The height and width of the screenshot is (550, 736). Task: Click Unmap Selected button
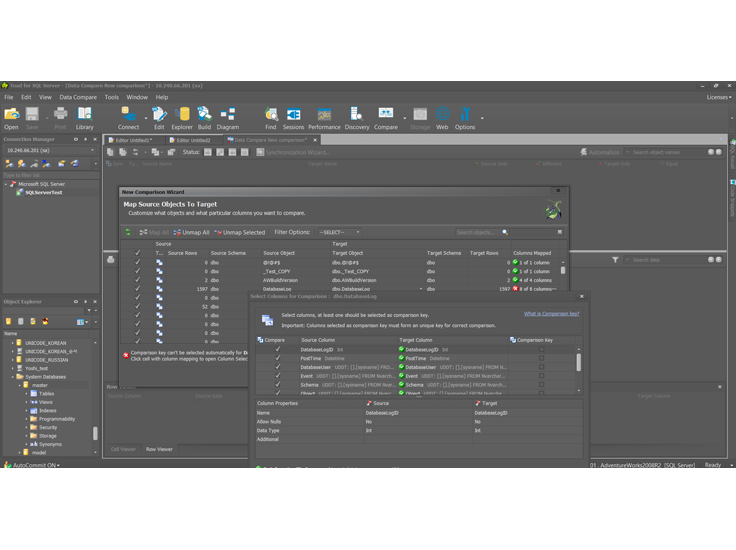[x=240, y=232]
